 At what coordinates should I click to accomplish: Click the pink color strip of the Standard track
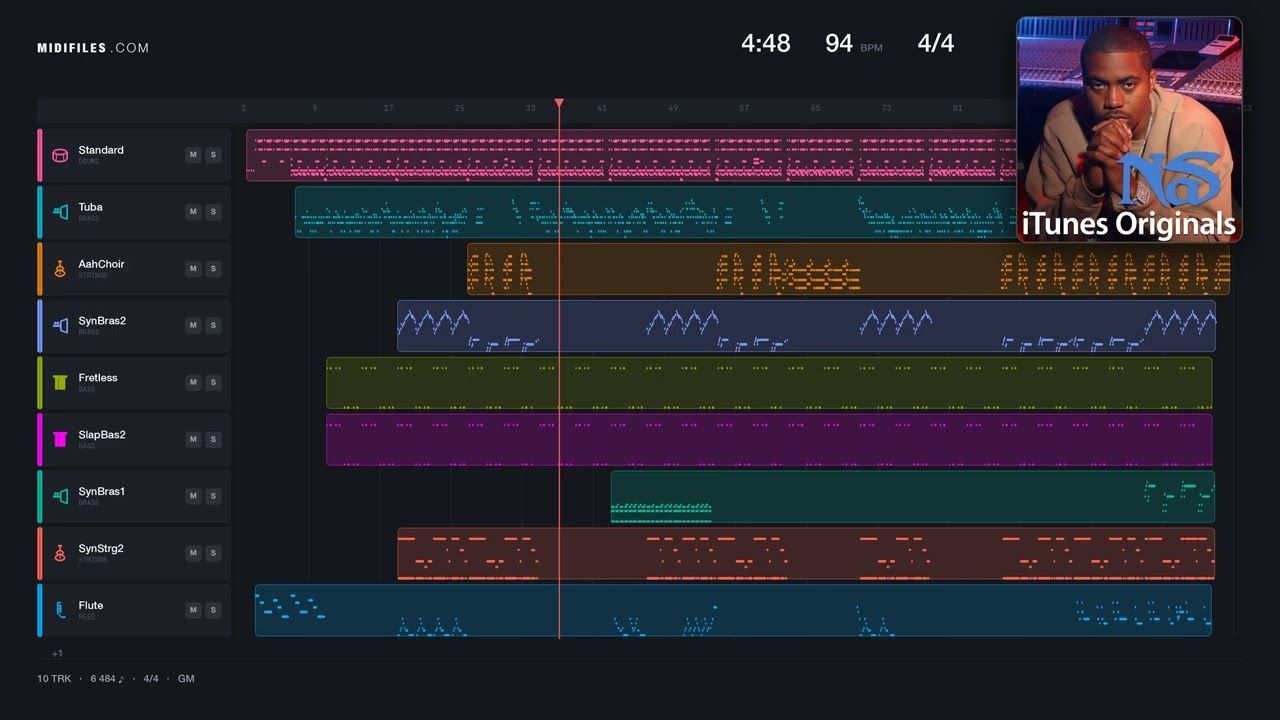pyautogui.click(x=40, y=155)
